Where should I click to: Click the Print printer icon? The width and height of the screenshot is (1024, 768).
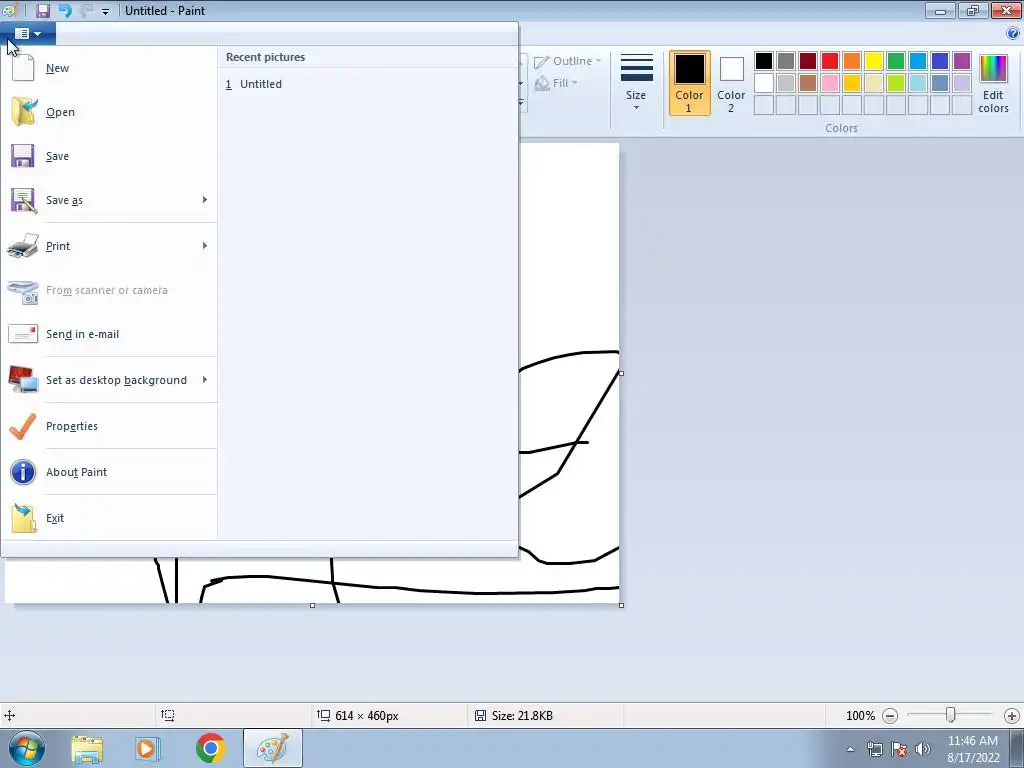[x=23, y=246]
